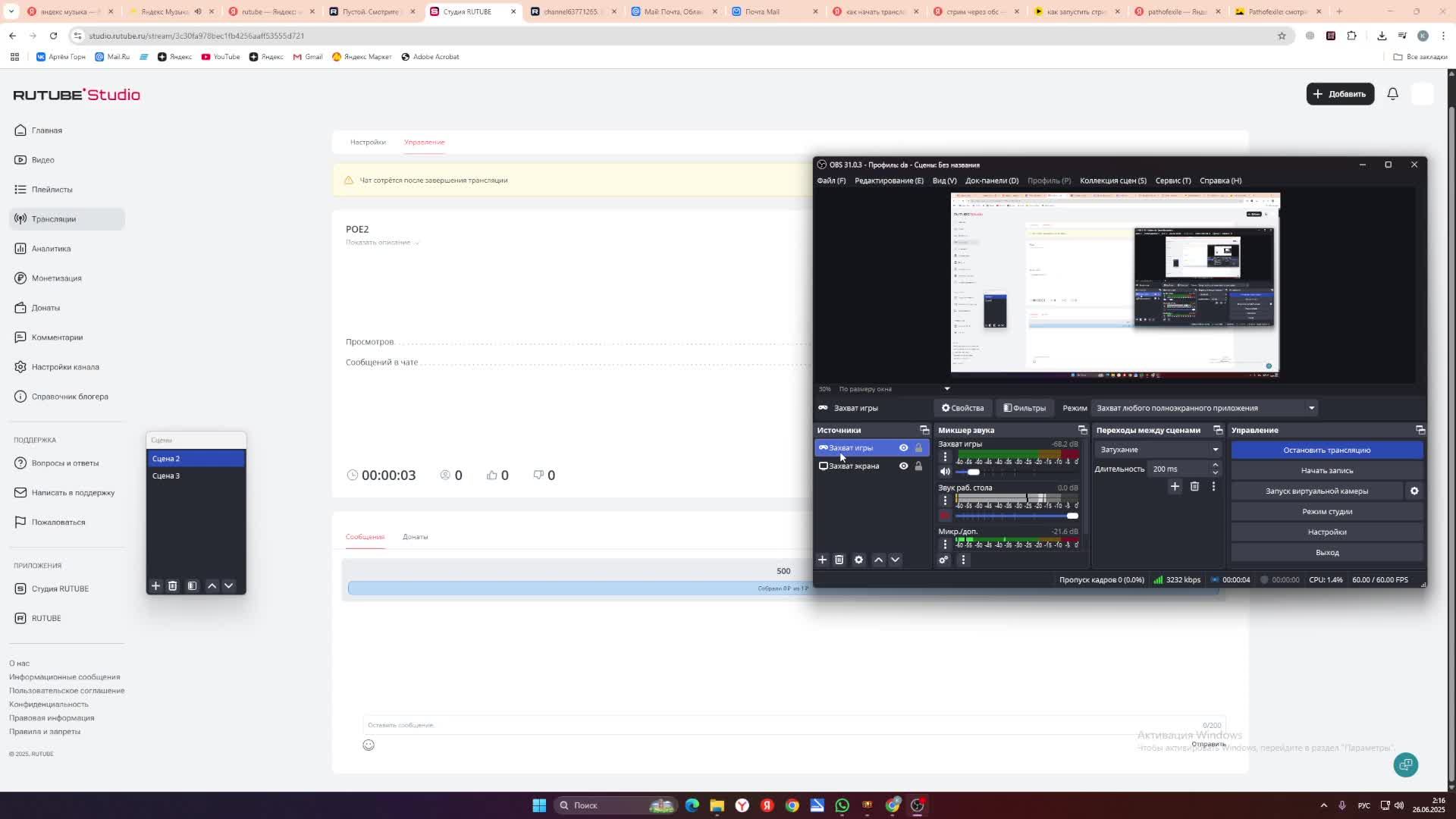Screen dimensions: 1456x819
Task: Move scene down in Сцены dock
Action: click(228, 585)
